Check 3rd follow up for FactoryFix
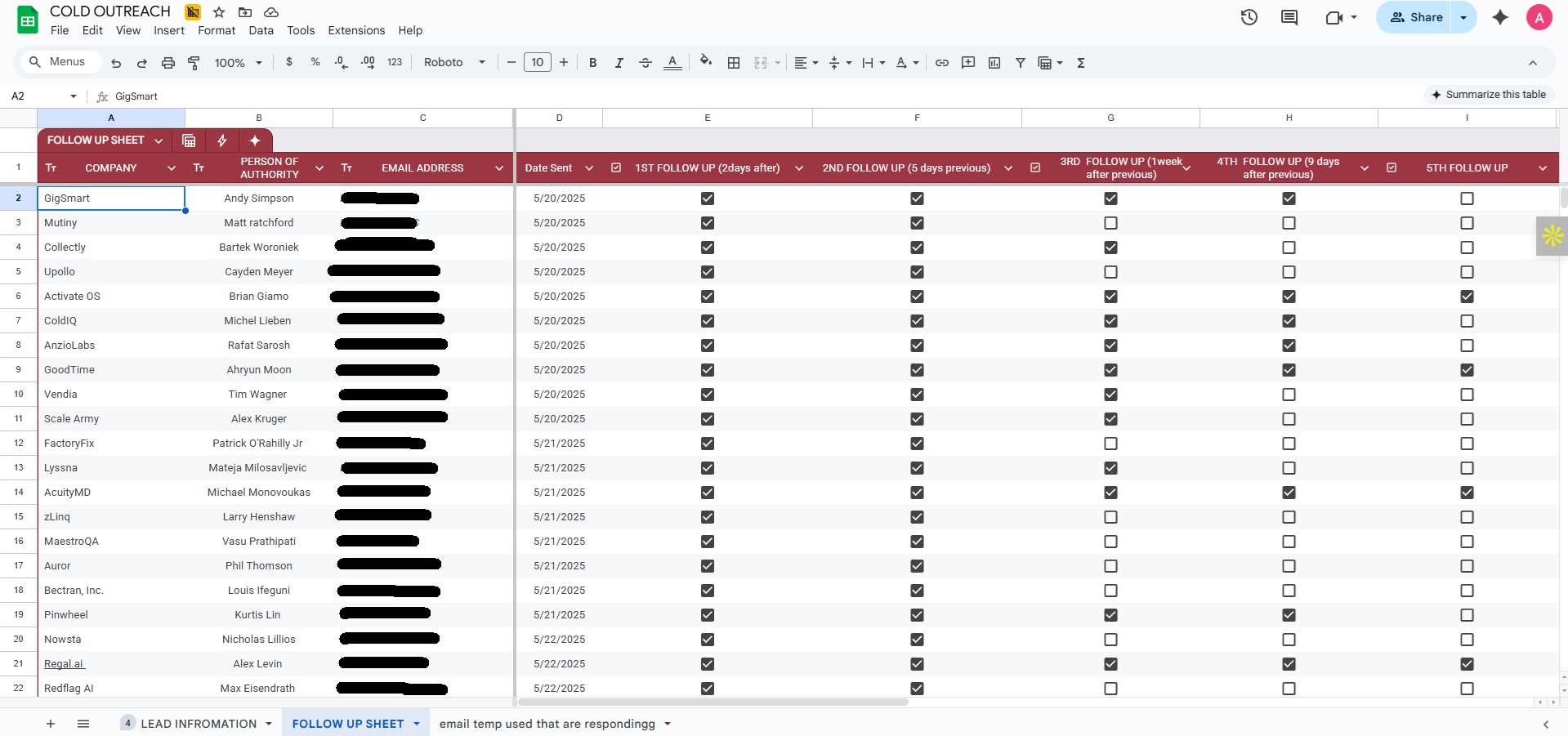This screenshot has height=736, width=1568. 1110,444
